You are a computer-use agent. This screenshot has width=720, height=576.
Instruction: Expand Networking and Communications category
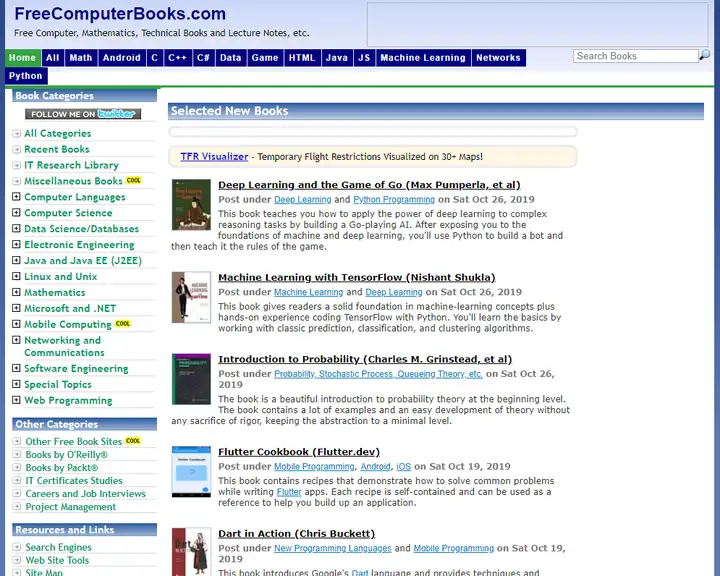click(x=16, y=340)
